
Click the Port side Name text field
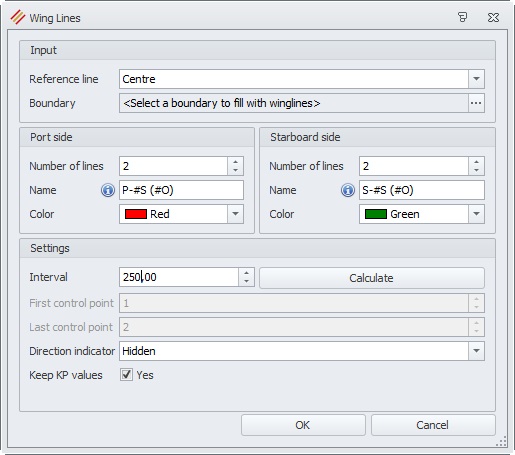tap(181, 190)
